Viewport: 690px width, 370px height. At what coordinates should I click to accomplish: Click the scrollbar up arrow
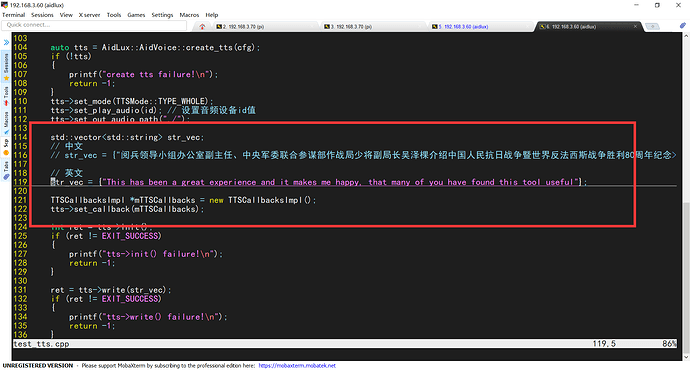point(686,37)
